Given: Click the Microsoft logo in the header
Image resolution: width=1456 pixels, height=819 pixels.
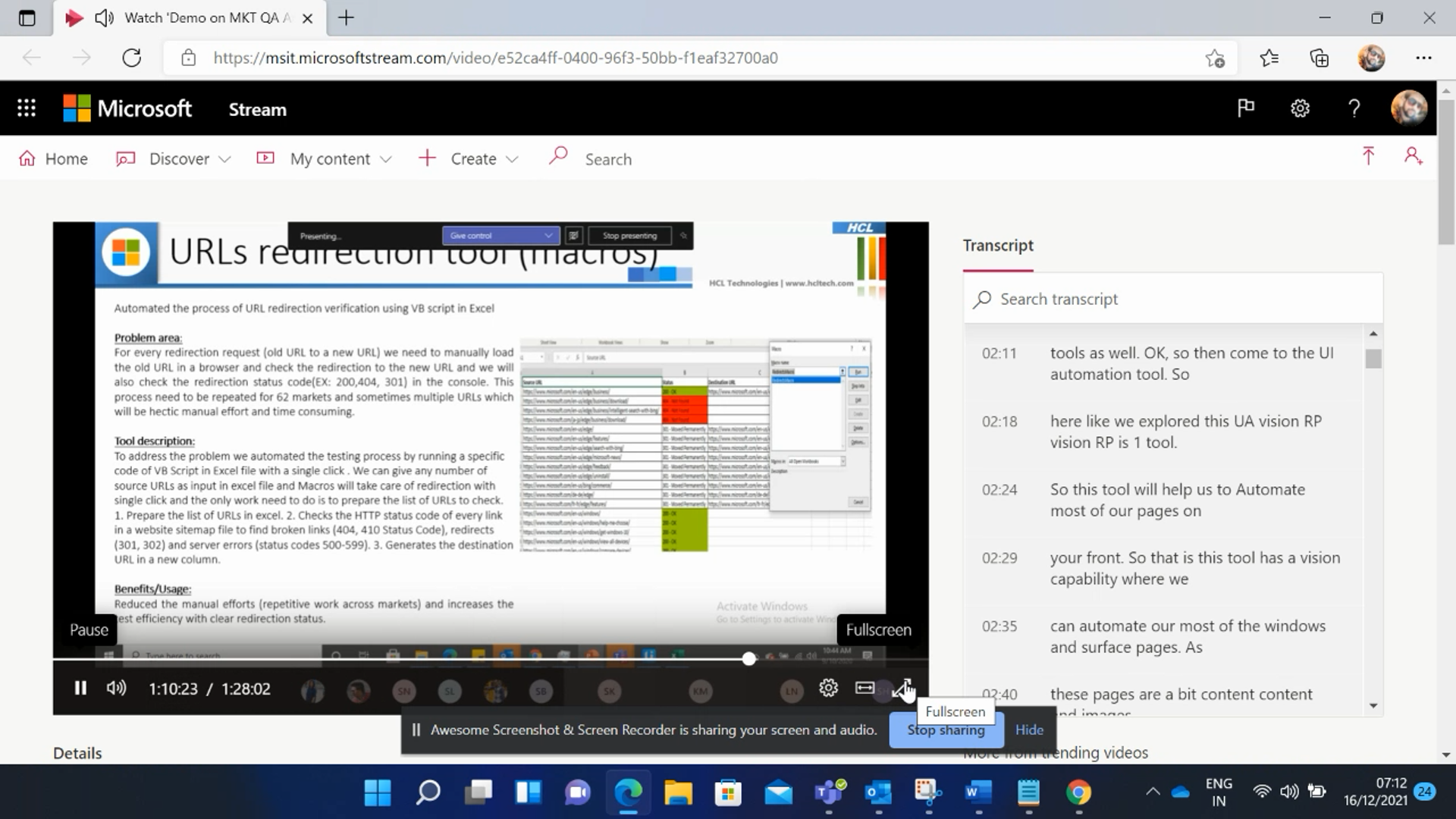Looking at the screenshot, I should (127, 108).
